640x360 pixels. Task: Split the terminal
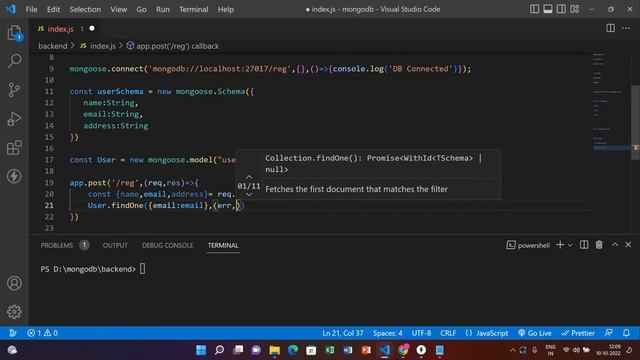584,244
